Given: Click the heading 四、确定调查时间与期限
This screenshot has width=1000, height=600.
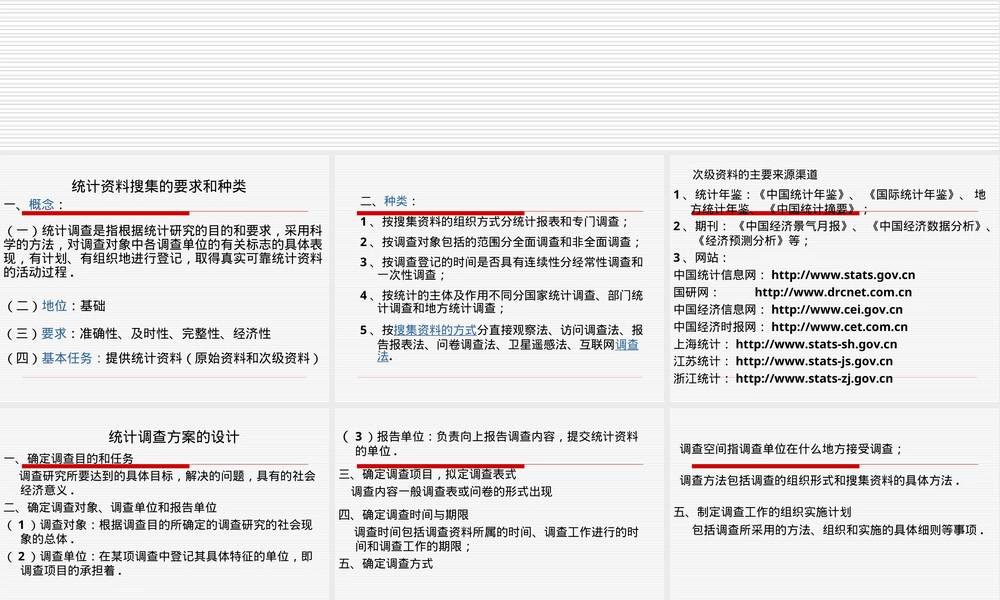Looking at the screenshot, I should [x=404, y=514].
